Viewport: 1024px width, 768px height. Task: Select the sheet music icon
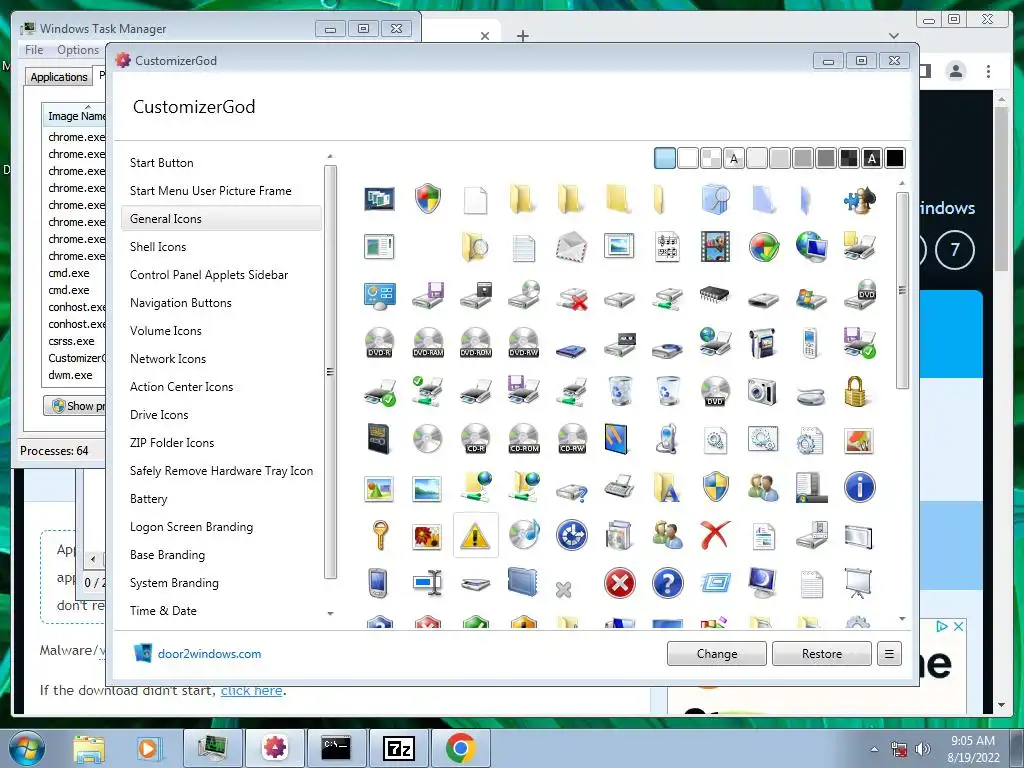click(x=667, y=248)
